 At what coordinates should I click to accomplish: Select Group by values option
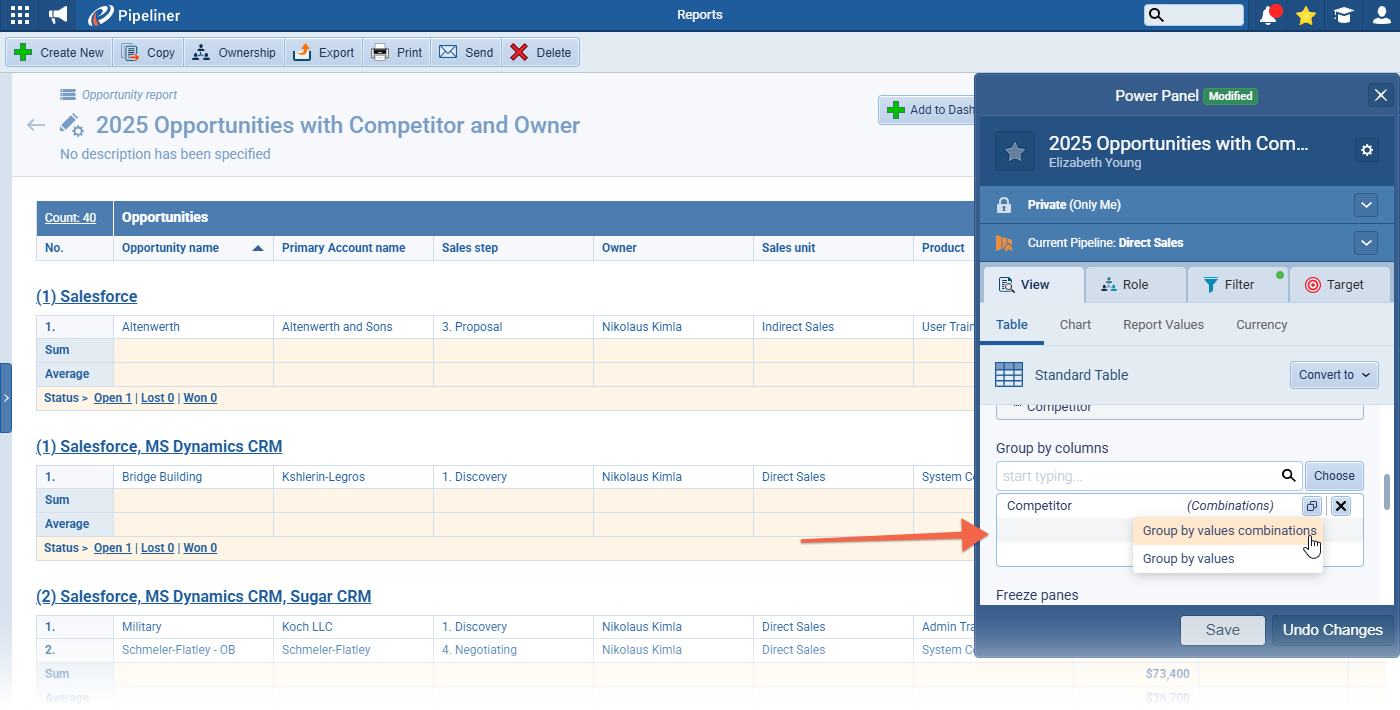coord(1188,559)
